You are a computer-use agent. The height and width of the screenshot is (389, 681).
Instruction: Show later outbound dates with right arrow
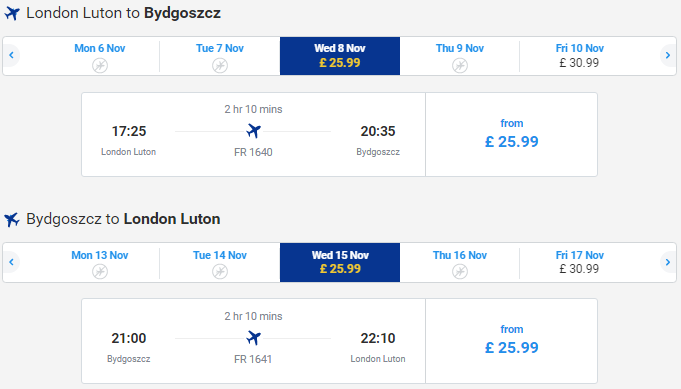pyautogui.click(x=668, y=55)
